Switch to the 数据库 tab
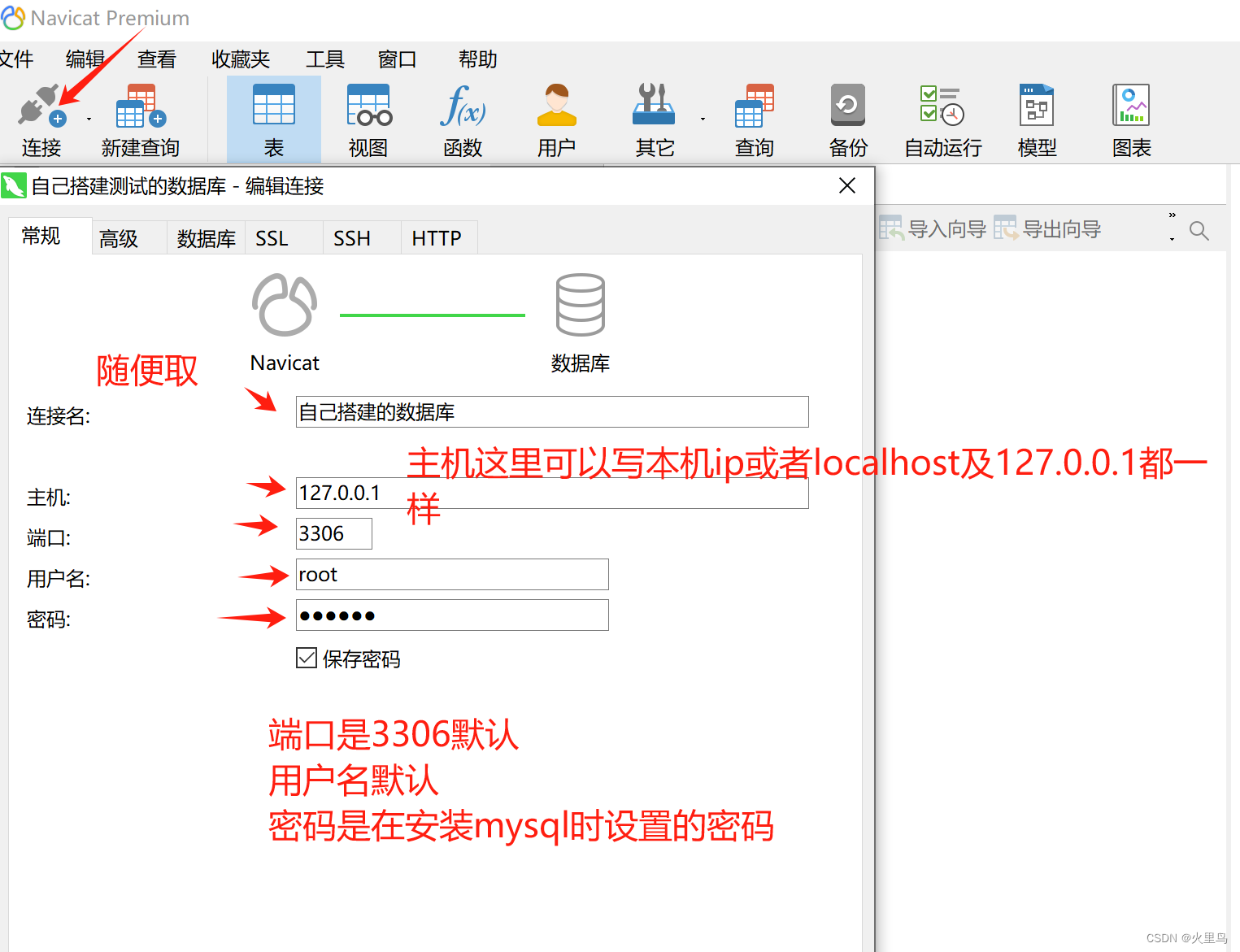Viewport: 1240px width, 952px height. (x=207, y=238)
